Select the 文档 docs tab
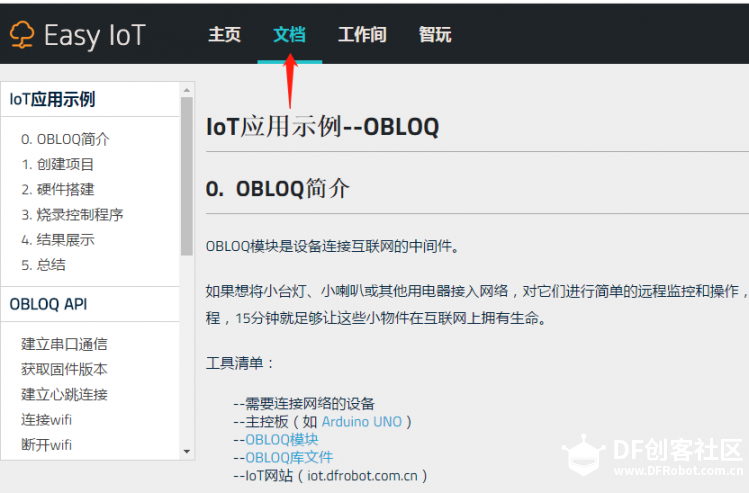Image resolution: width=749 pixels, height=493 pixels. pyautogui.click(x=289, y=34)
